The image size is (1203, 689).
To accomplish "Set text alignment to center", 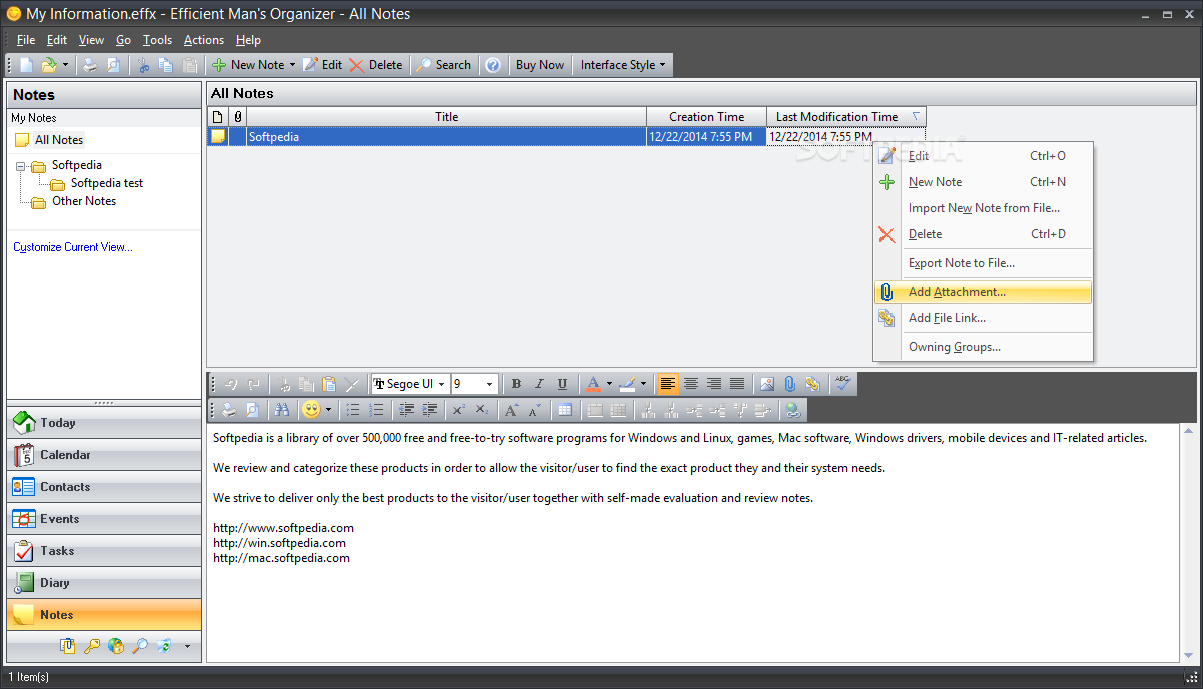I will (691, 384).
